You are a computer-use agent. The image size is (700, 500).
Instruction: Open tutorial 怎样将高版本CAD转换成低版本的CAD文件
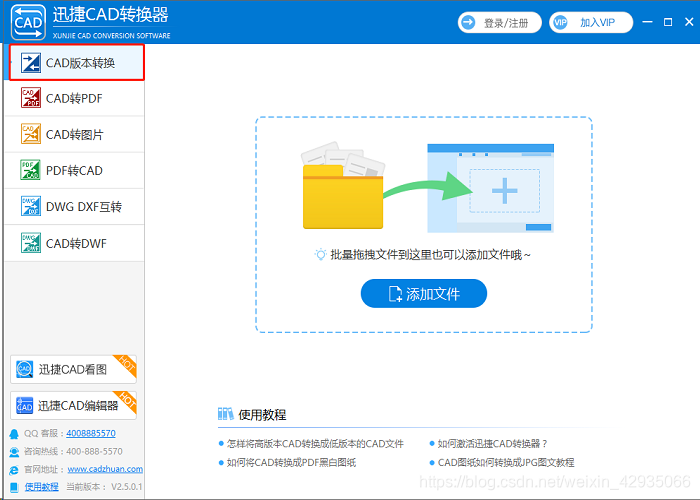tap(315, 443)
